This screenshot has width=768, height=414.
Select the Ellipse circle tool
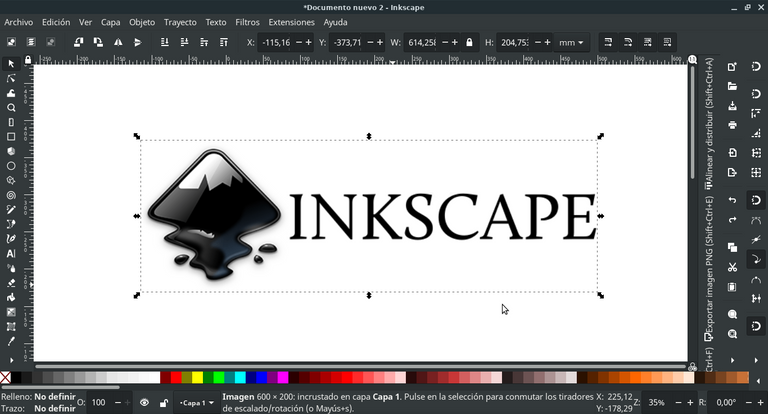(x=11, y=166)
